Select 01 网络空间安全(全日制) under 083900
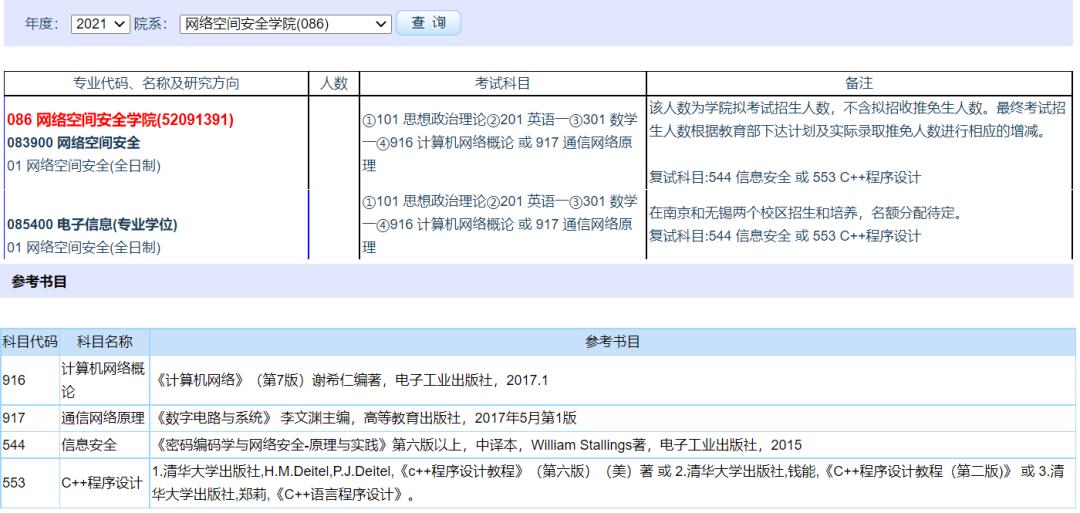Viewport: 1080px width, 513px height. click(x=84, y=166)
